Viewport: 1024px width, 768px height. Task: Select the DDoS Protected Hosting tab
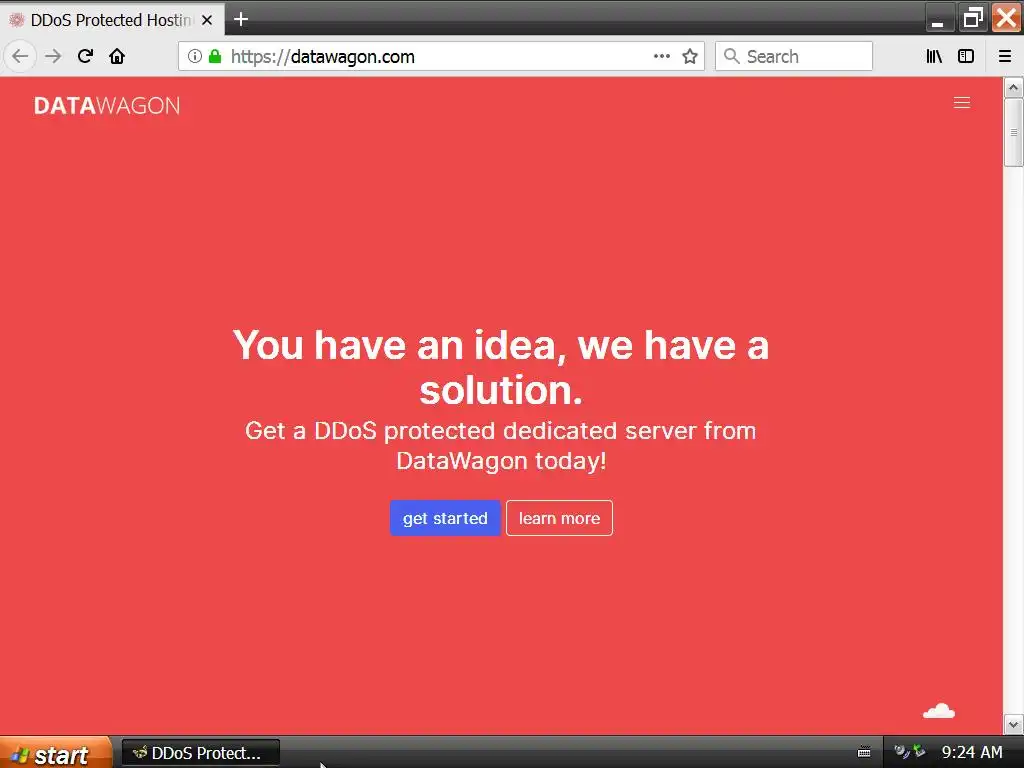[x=112, y=20]
